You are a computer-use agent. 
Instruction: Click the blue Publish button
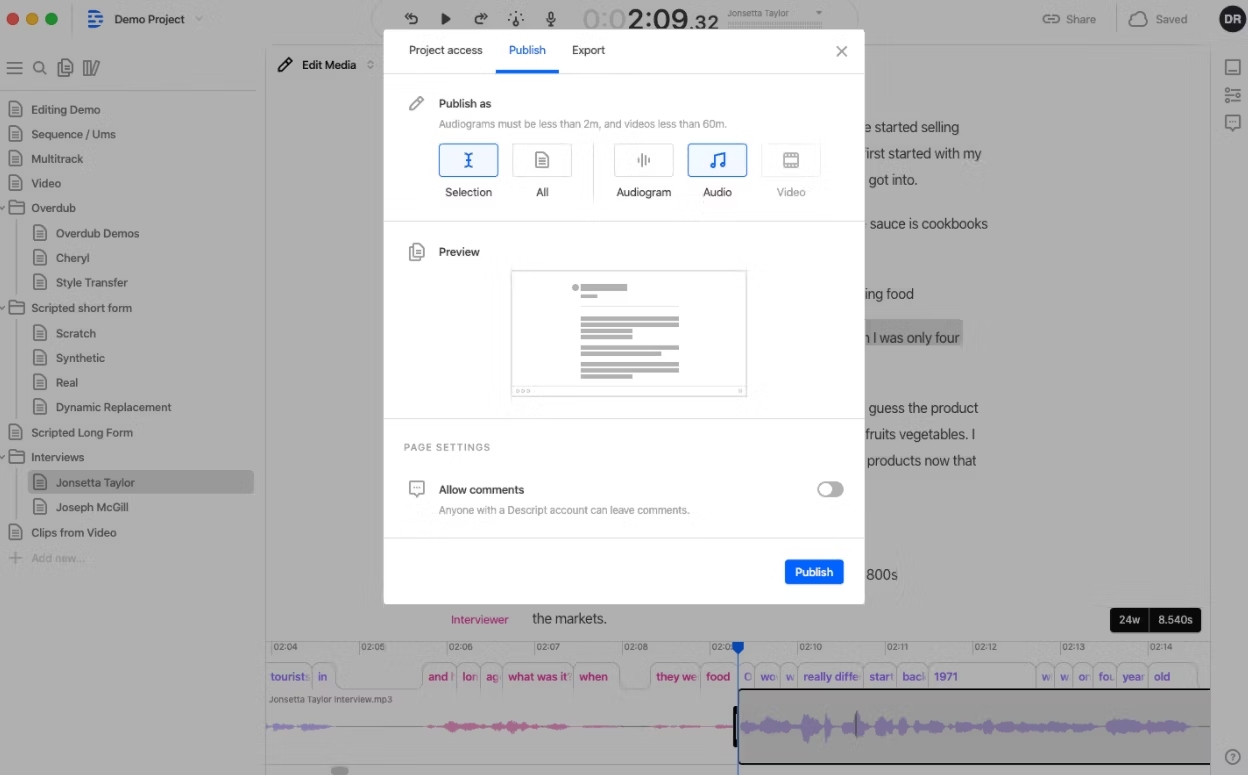click(x=814, y=572)
